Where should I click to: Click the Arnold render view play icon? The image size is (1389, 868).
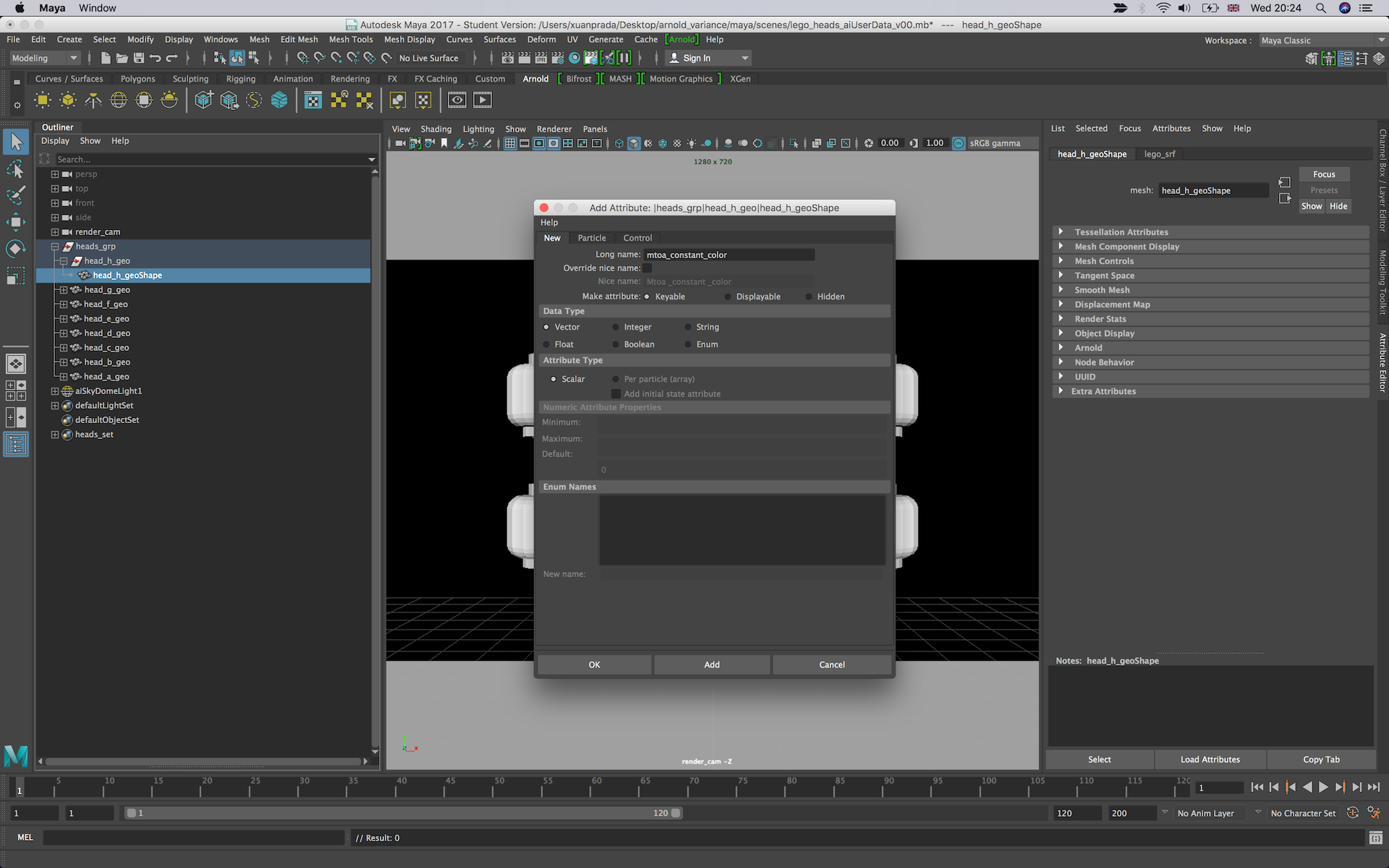pos(483,101)
